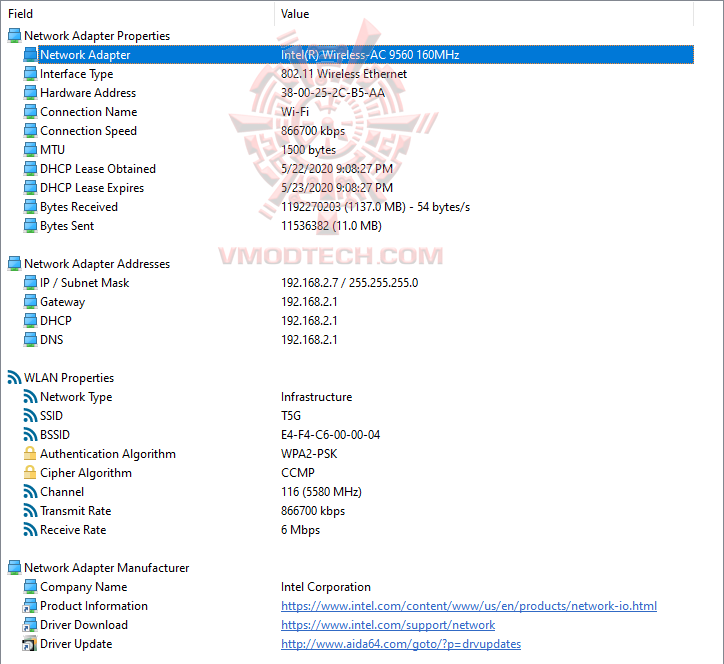This screenshot has width=724, height=664.
Task: Click the 1500 bytes MTU value
Action: pos(308,150)
